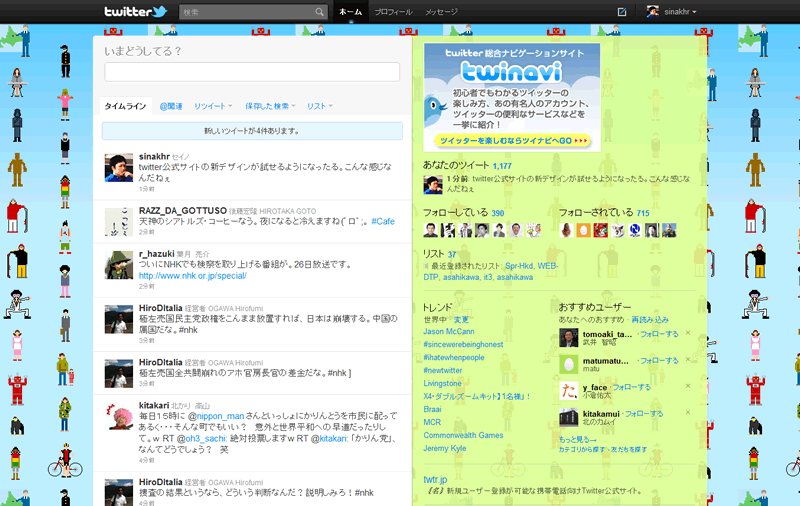Viewport: 800px width, 506px height.
Task: Follow y_face suggested user
Action: [632, 387]
